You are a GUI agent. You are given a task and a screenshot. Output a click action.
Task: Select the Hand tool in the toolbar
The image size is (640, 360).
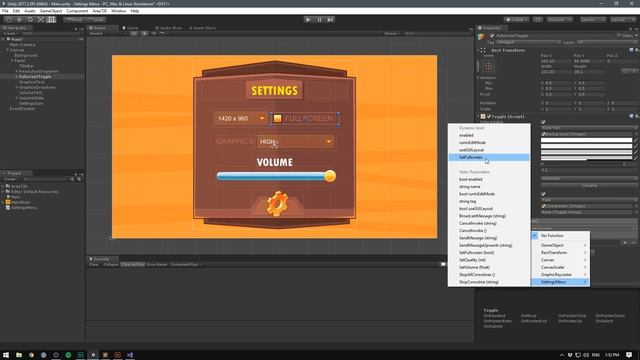[x=8, y=20]
